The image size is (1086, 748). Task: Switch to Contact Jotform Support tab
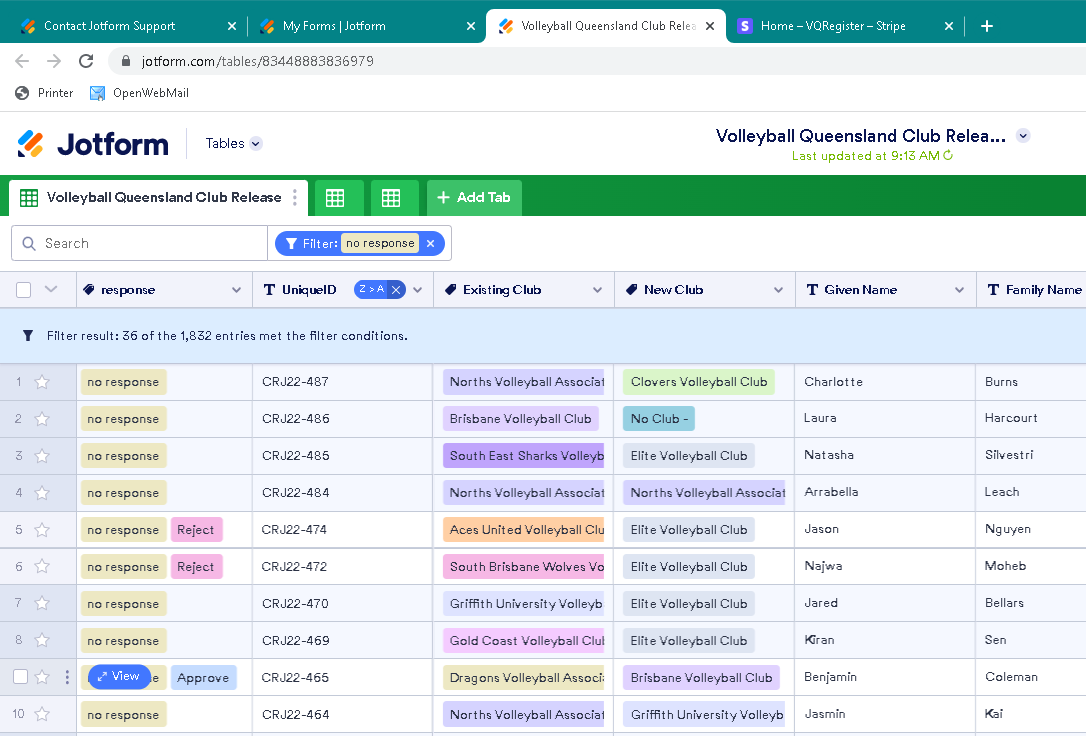click(x=110, y=26)
